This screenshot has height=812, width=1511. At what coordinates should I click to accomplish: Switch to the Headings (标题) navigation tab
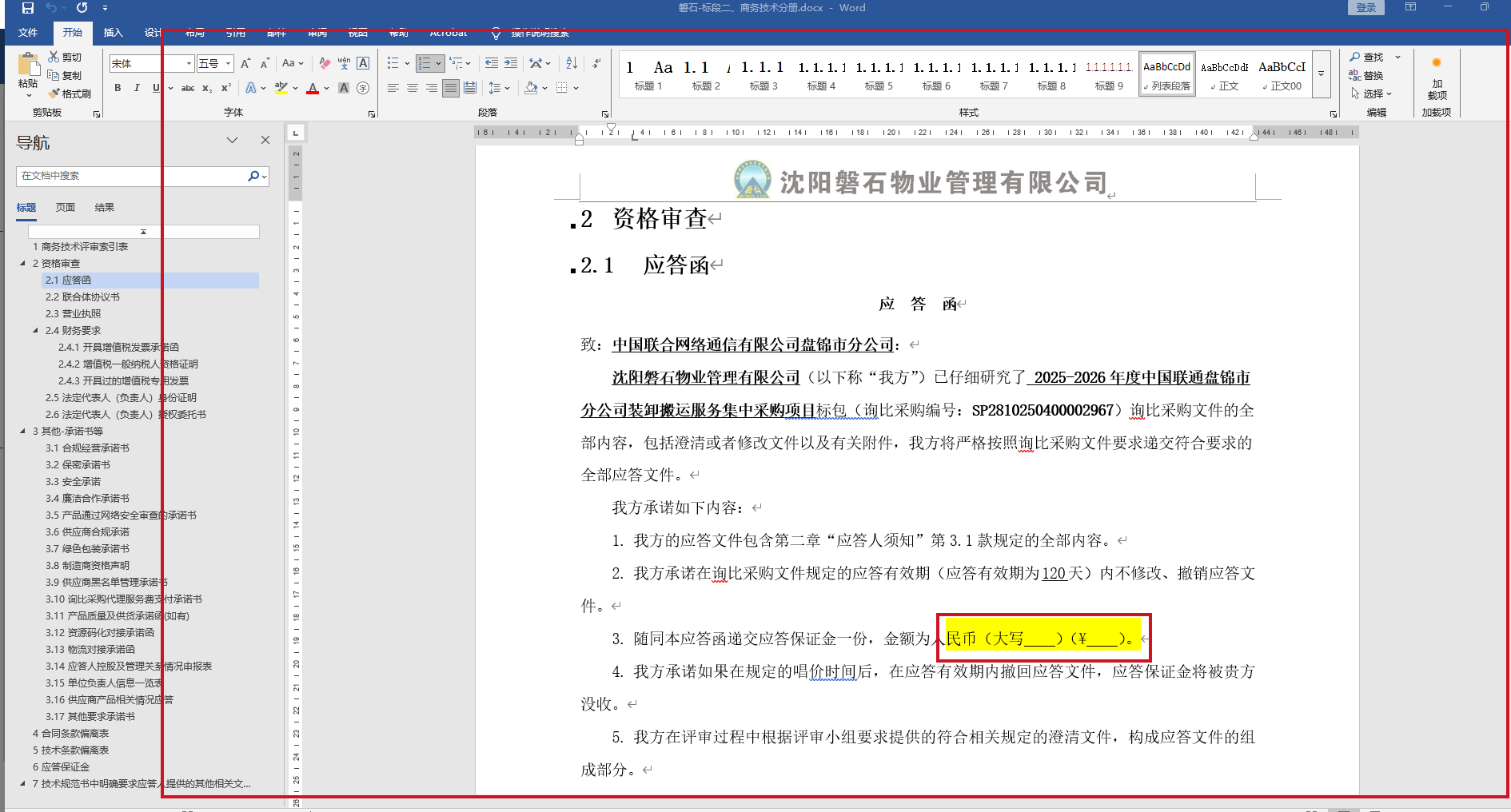click(x=26, y=208)
